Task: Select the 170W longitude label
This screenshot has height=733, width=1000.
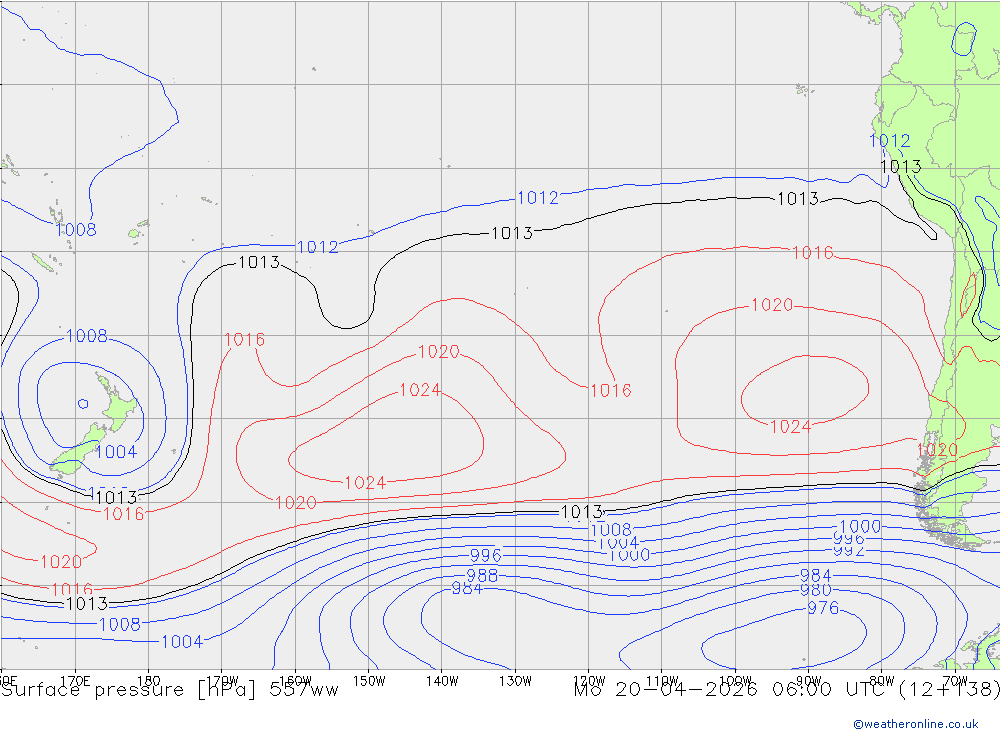Action: (x=223, y=681)
